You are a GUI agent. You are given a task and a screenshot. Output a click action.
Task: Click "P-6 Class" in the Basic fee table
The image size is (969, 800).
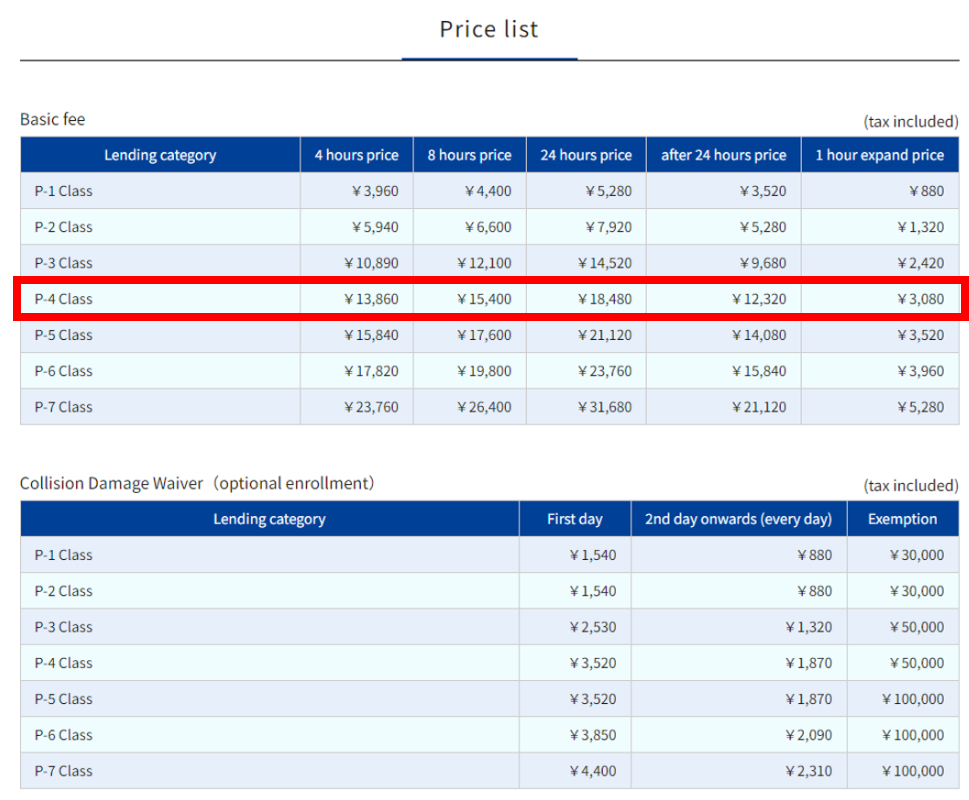[x=64, y=371]
